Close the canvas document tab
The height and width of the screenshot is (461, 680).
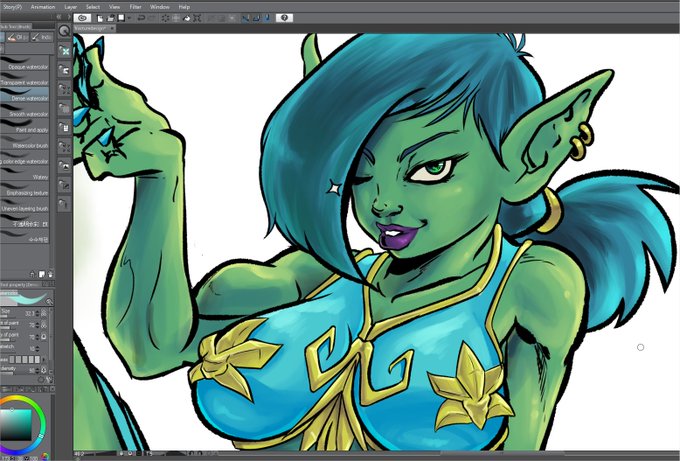pos(112,28)
